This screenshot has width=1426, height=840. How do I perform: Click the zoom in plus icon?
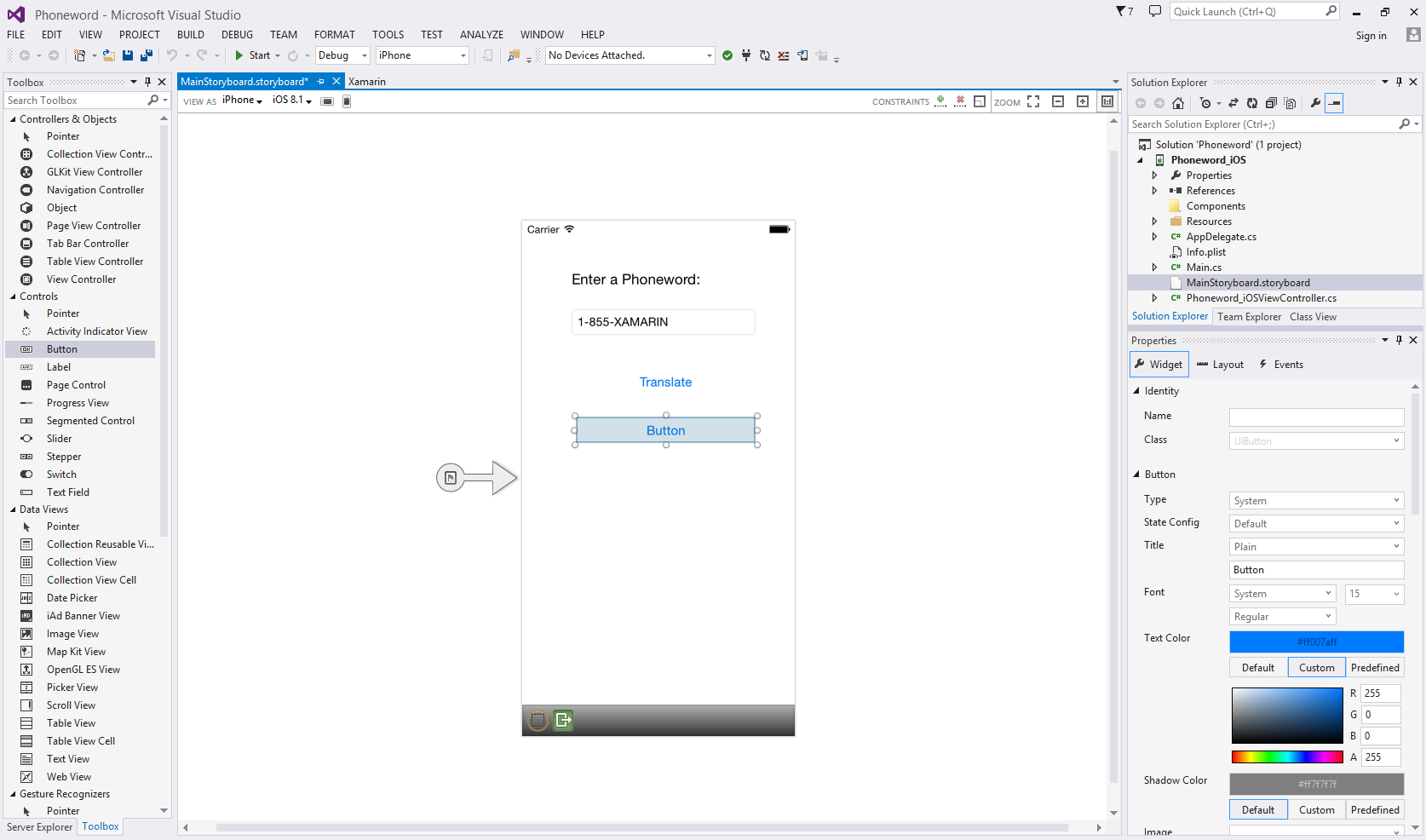point(1083,101)
